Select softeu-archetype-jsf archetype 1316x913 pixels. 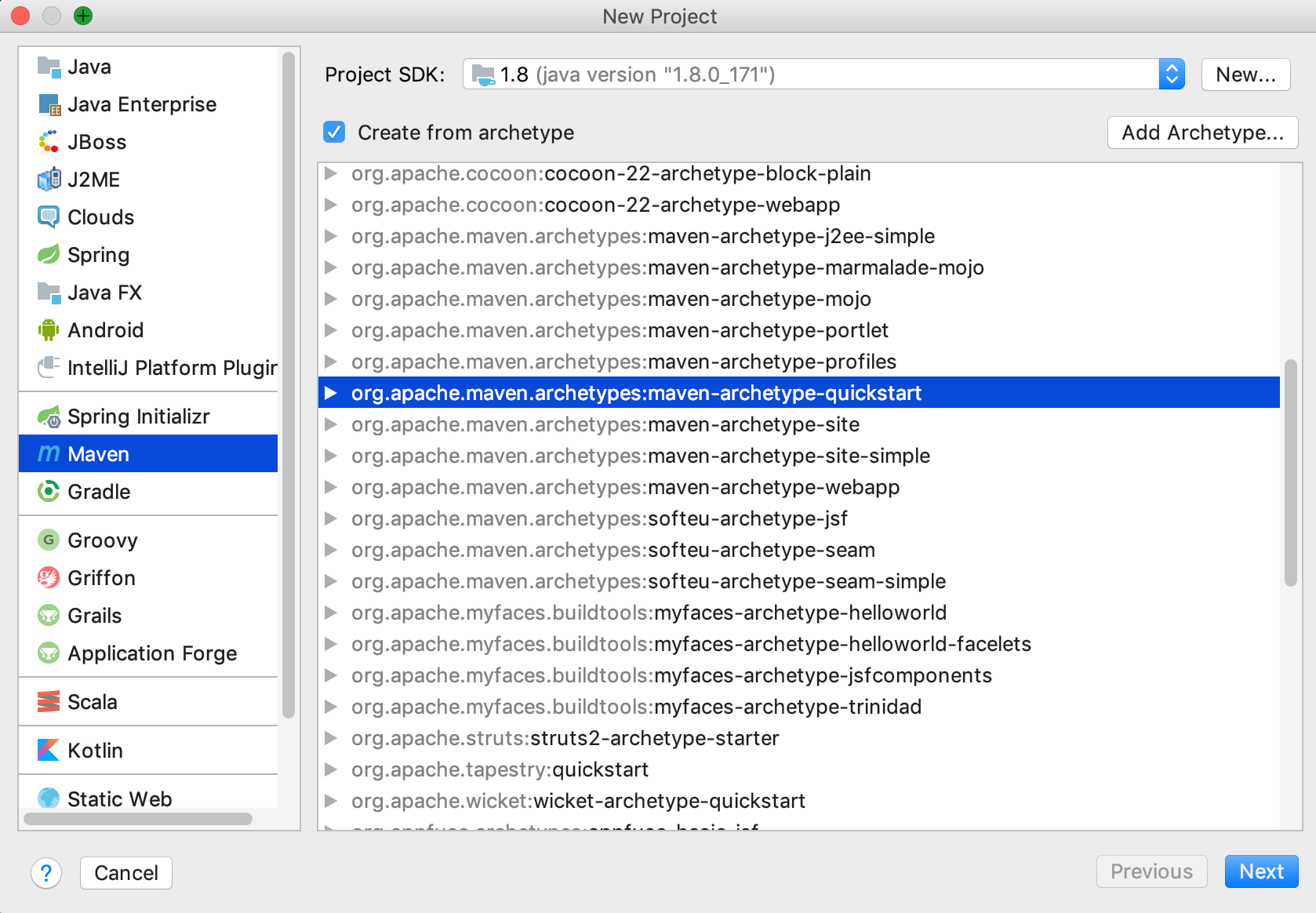(798, 518)
